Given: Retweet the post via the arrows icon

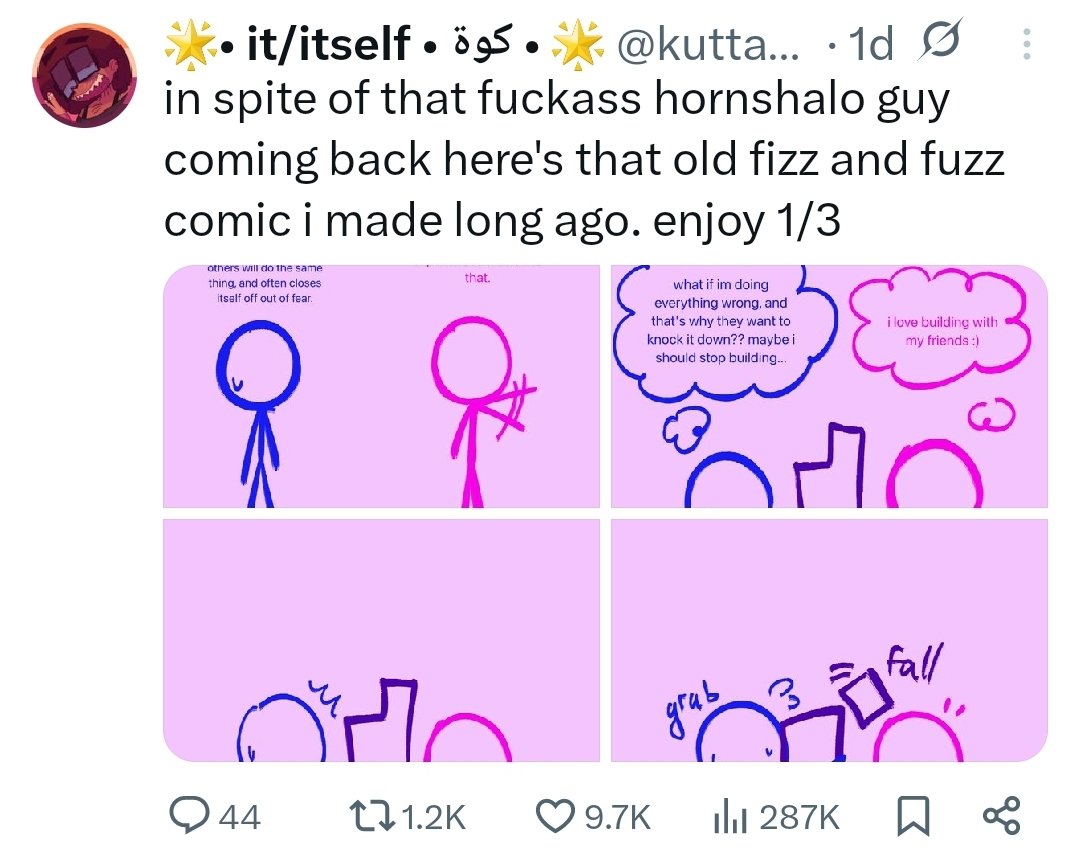Looking at the screenshot, I should click(x=372, y=816).
